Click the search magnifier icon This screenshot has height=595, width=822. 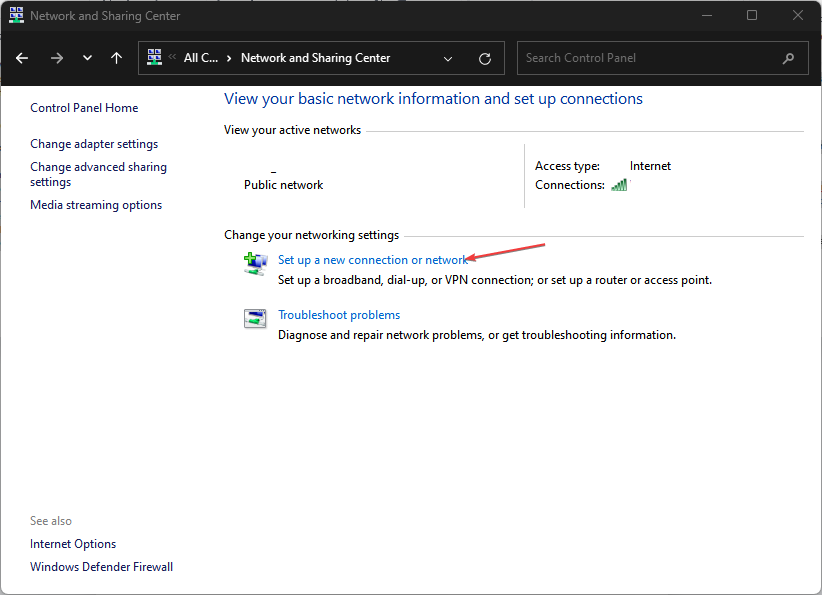coord(789,58)
